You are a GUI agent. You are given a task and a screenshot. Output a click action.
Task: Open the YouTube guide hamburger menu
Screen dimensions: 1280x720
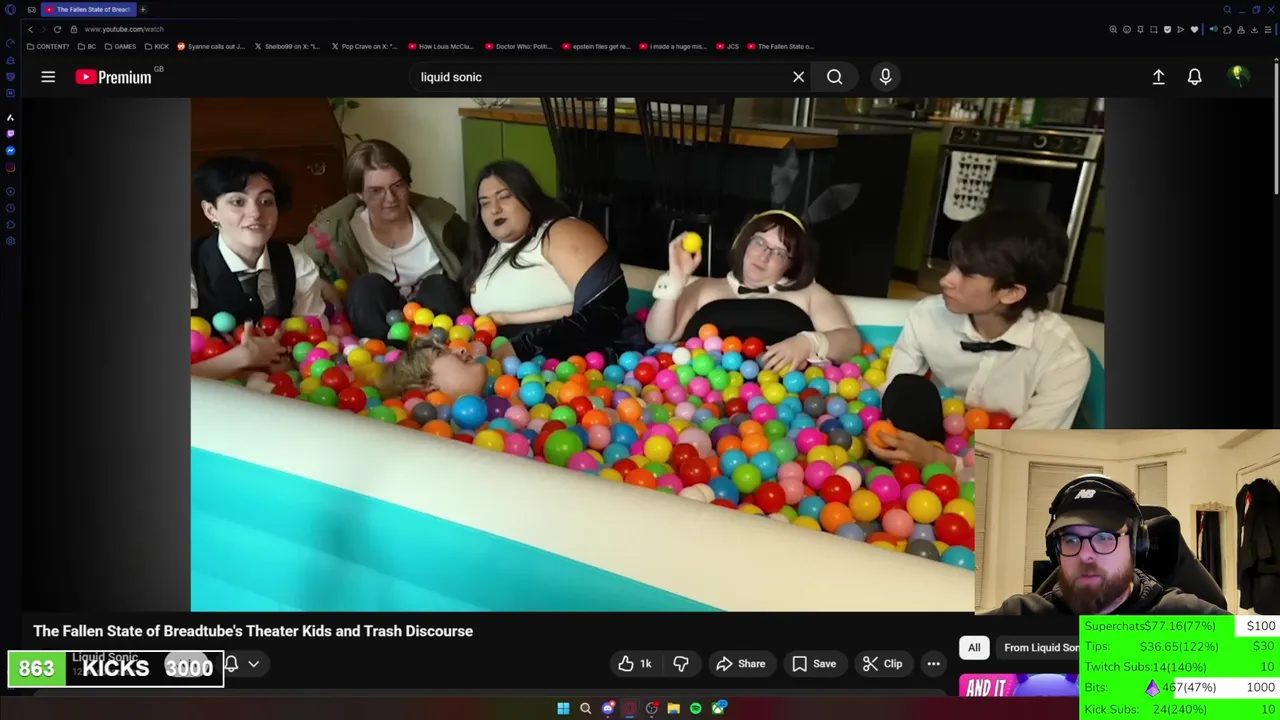pos(48,77)
